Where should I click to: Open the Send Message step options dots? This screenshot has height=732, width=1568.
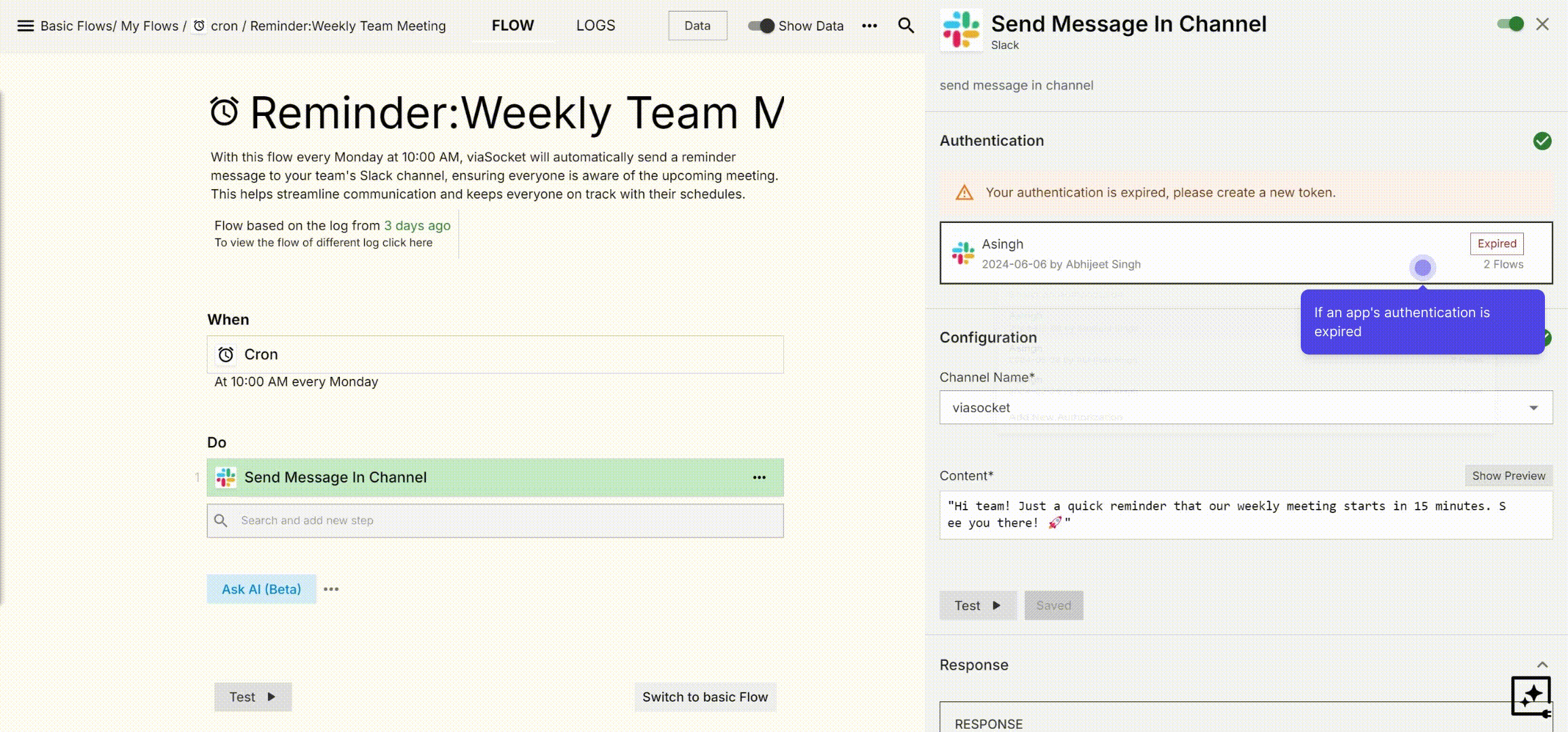759,477
